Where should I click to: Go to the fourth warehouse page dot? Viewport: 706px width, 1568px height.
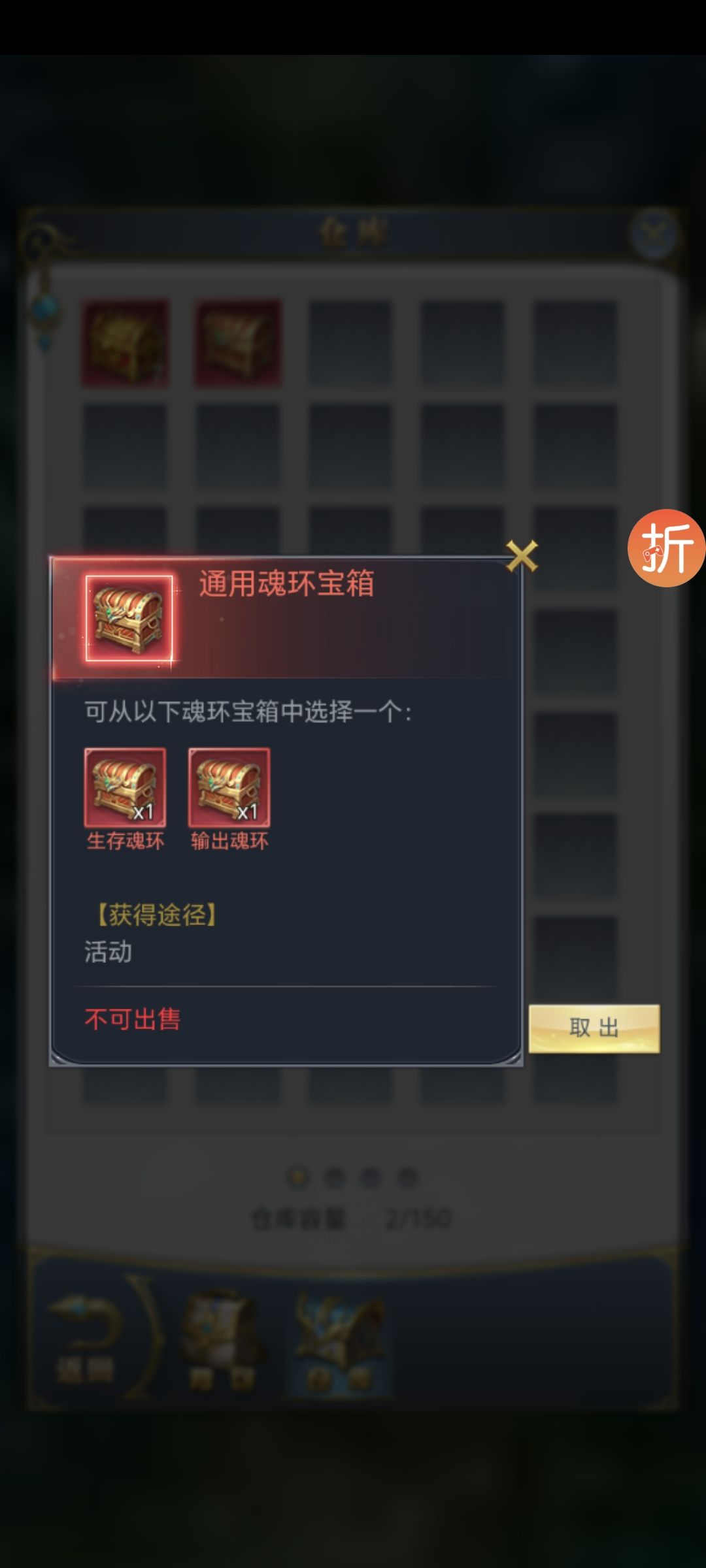pos(407,1178)
